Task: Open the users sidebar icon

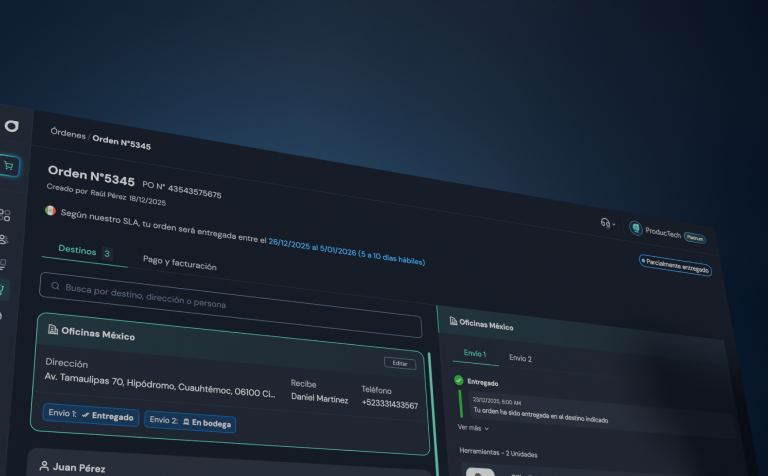Action: (x=3, y=239)
